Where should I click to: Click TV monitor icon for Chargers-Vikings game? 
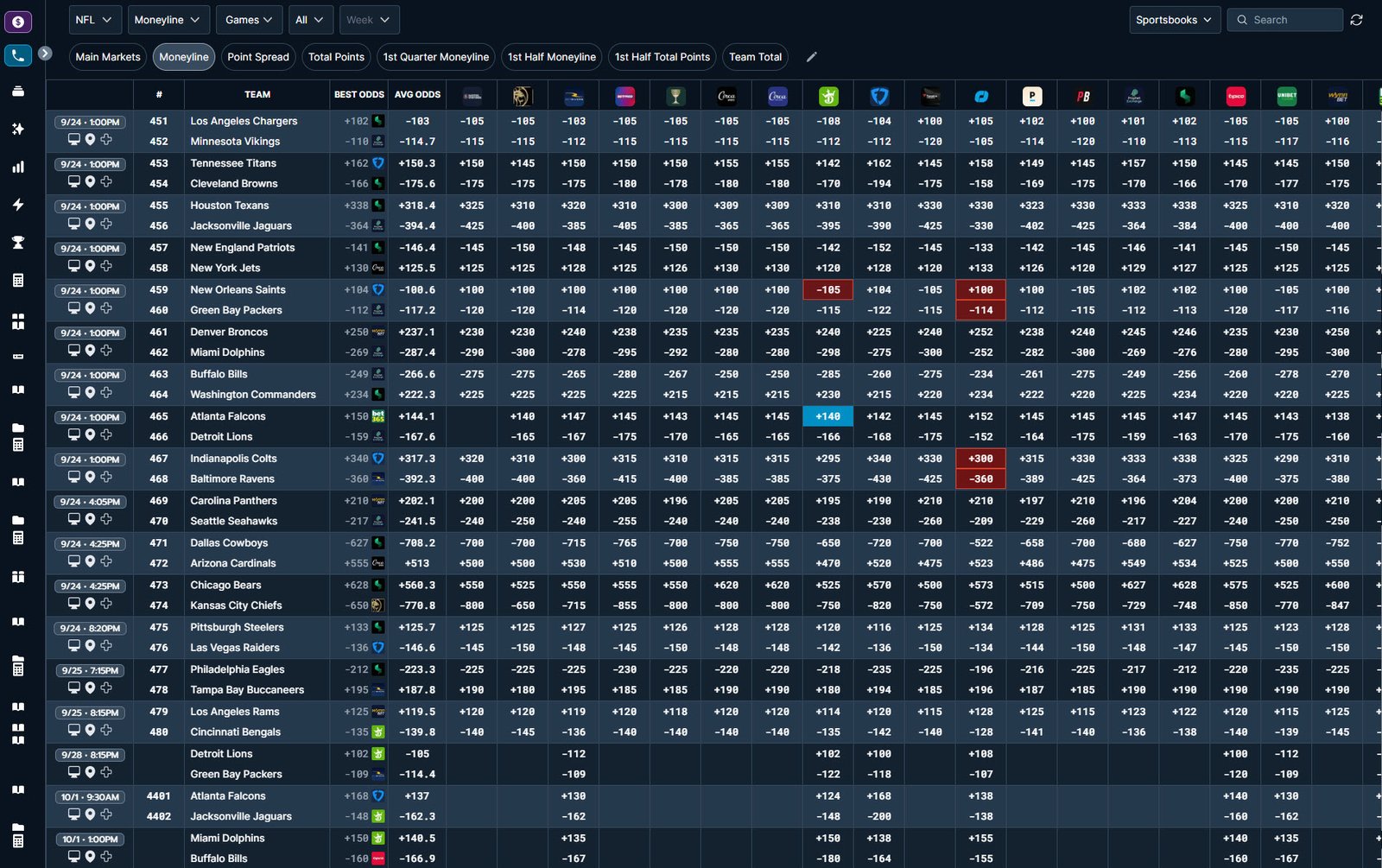[74, 139]
